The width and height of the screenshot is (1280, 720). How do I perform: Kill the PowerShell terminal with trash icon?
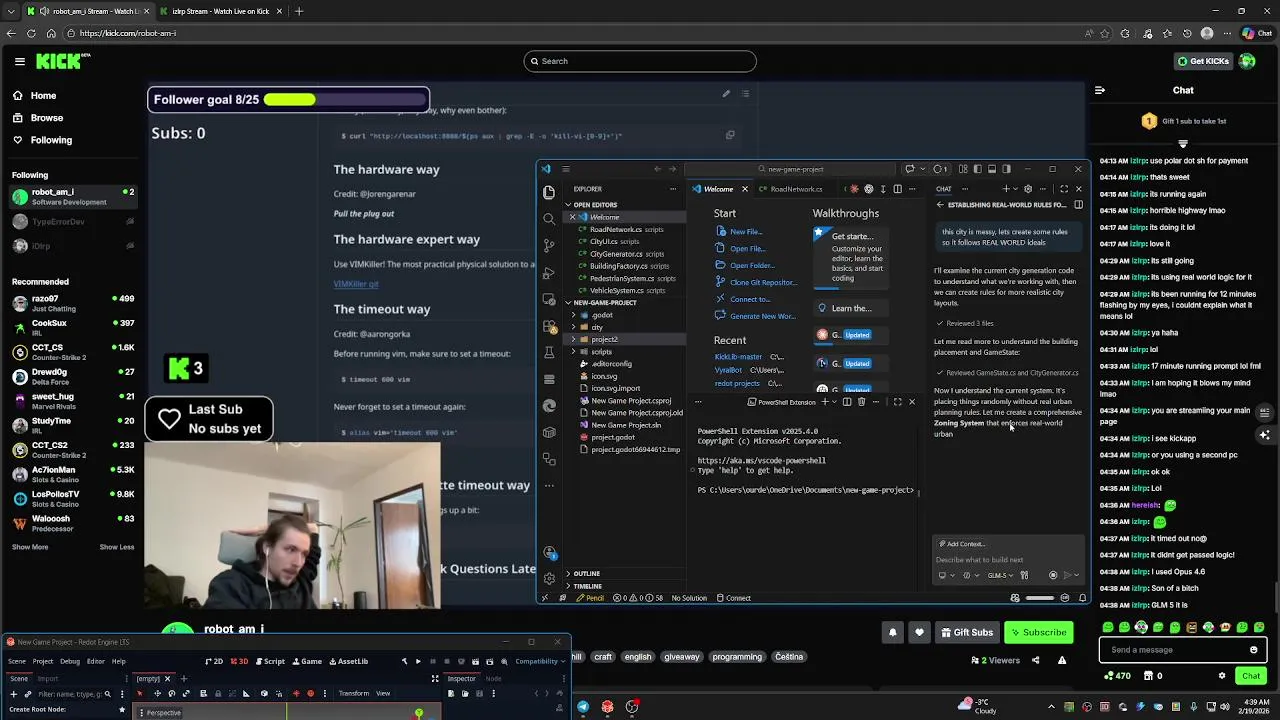pyautogui.click(x=861, y=402)
